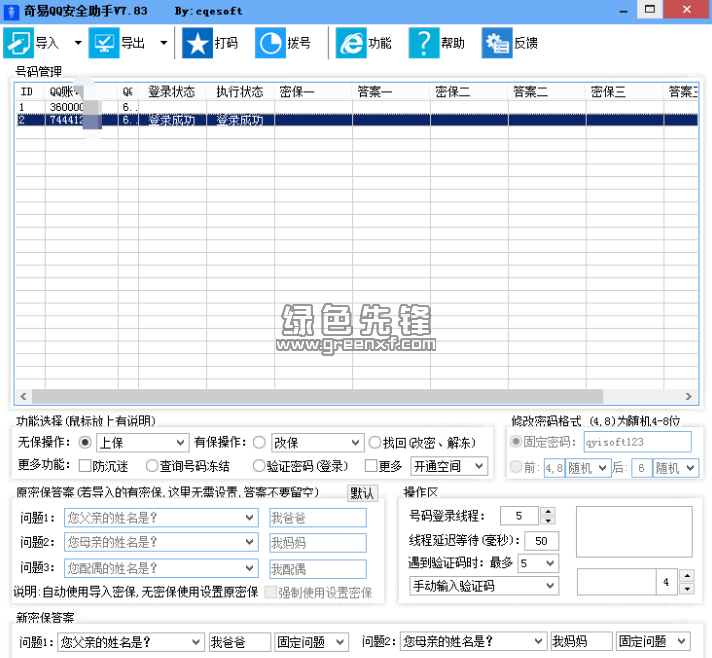Screen dimensions: 712x658
Task: Select the 查询号码冻结 radio button
Action: tap(152, 466)
